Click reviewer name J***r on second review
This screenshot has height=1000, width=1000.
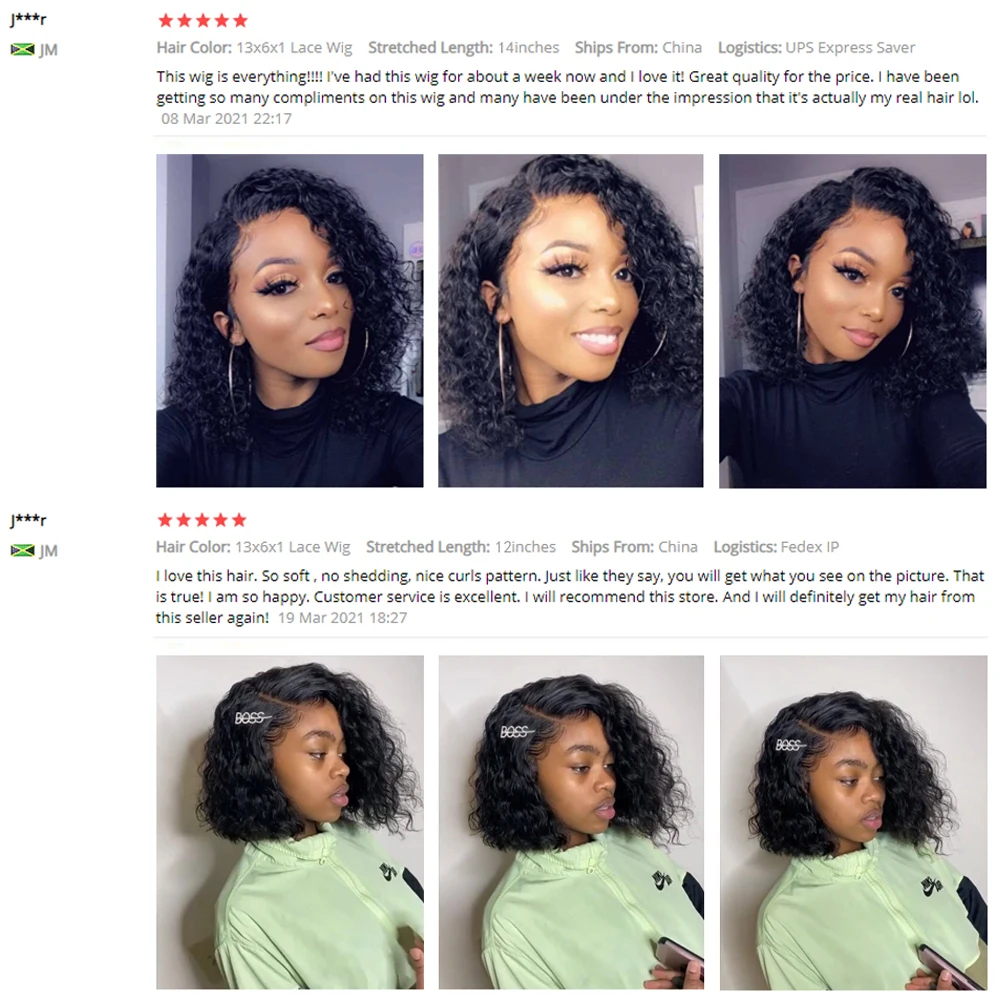point(28,520)
